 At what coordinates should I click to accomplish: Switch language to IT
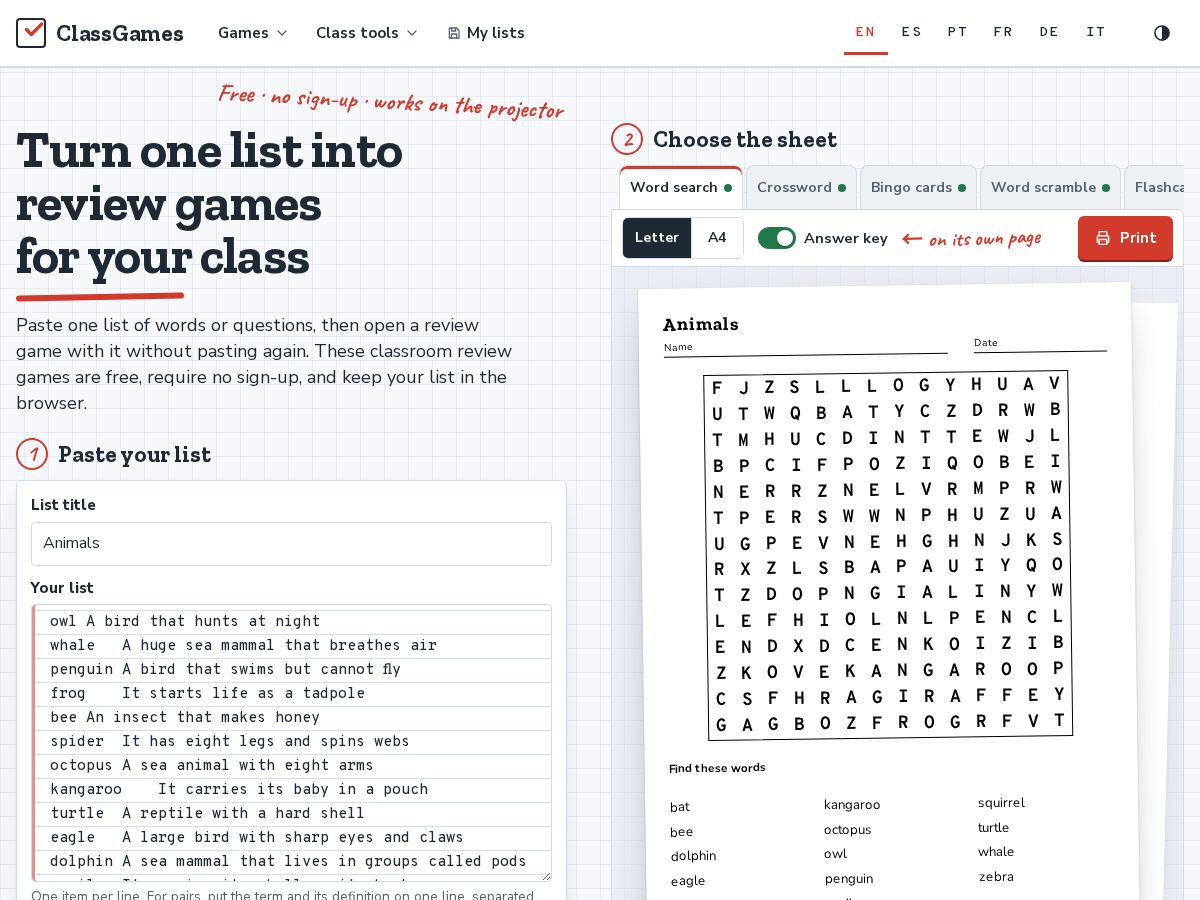click(x=1096, y=32)
